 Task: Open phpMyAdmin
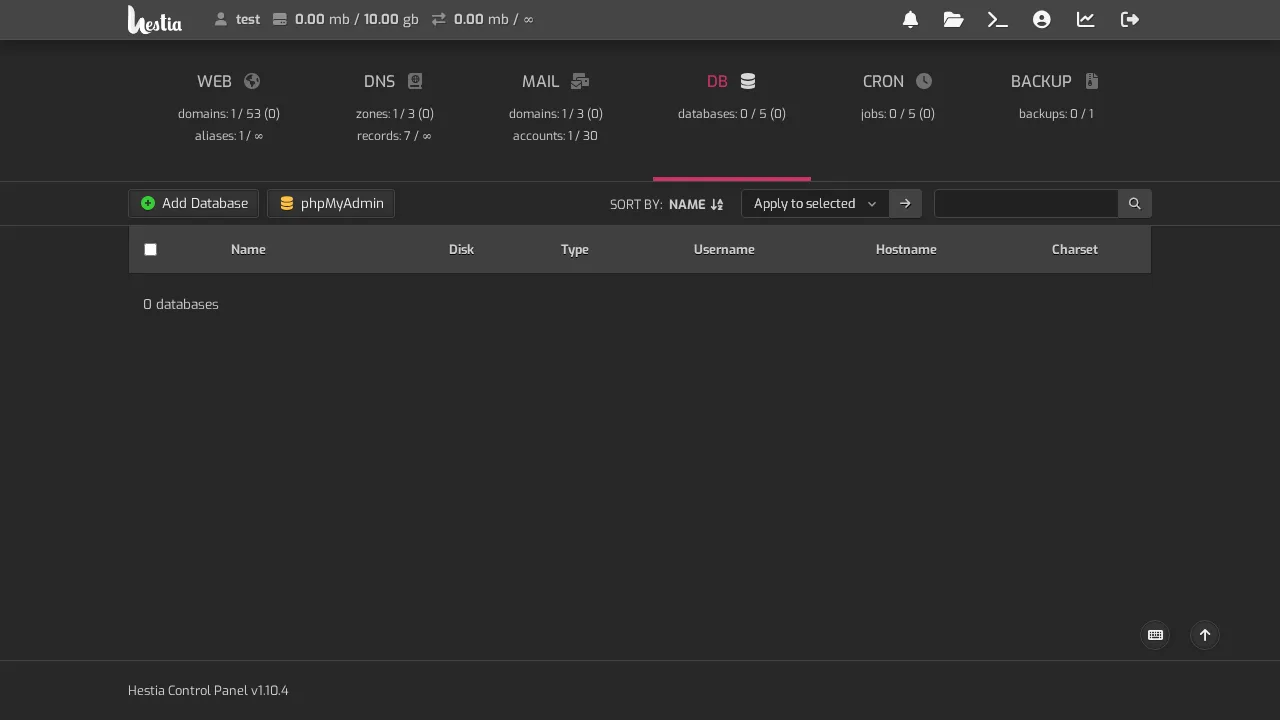(x=331, y=203)
